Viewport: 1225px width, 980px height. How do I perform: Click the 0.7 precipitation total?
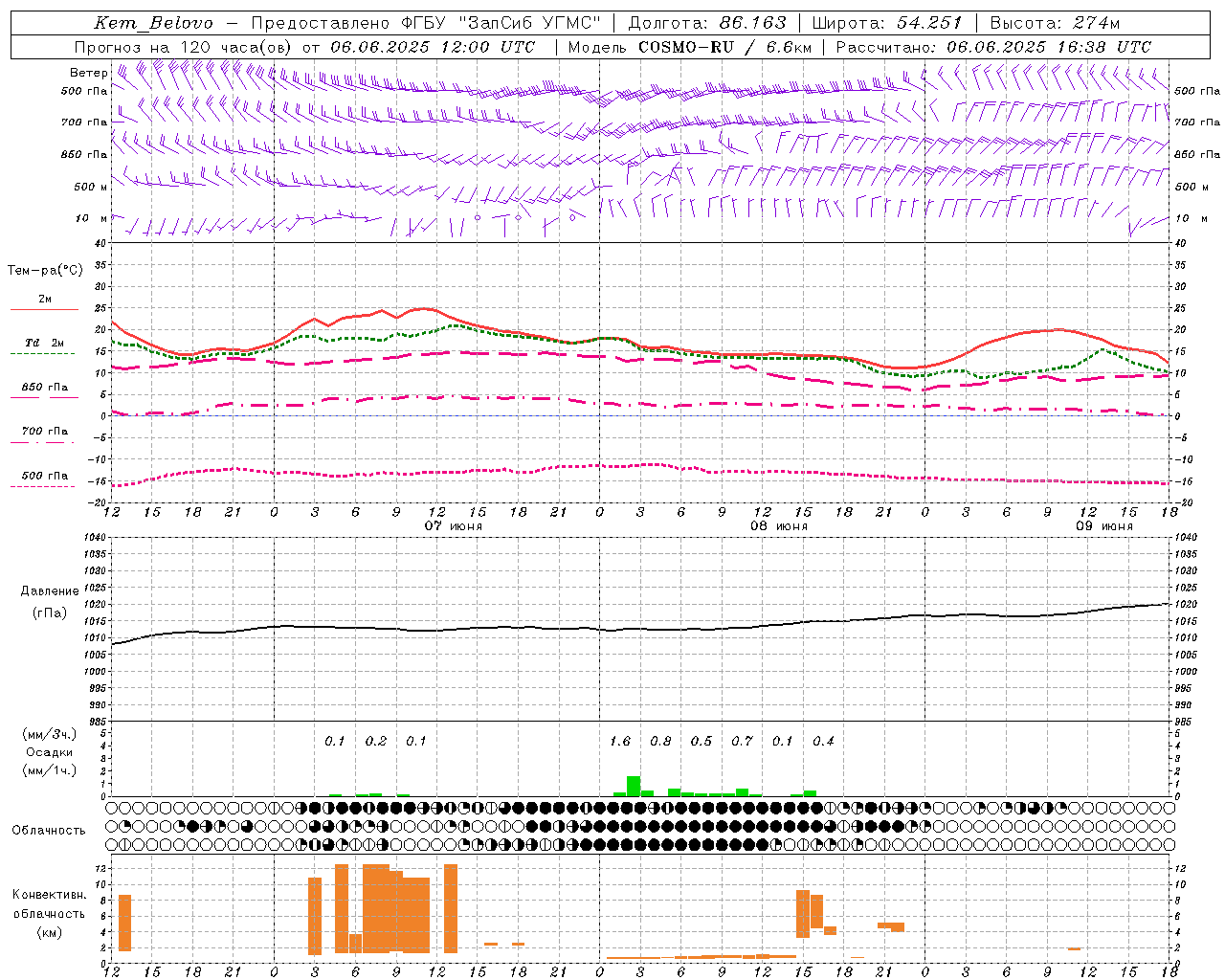tap(742, 742)
